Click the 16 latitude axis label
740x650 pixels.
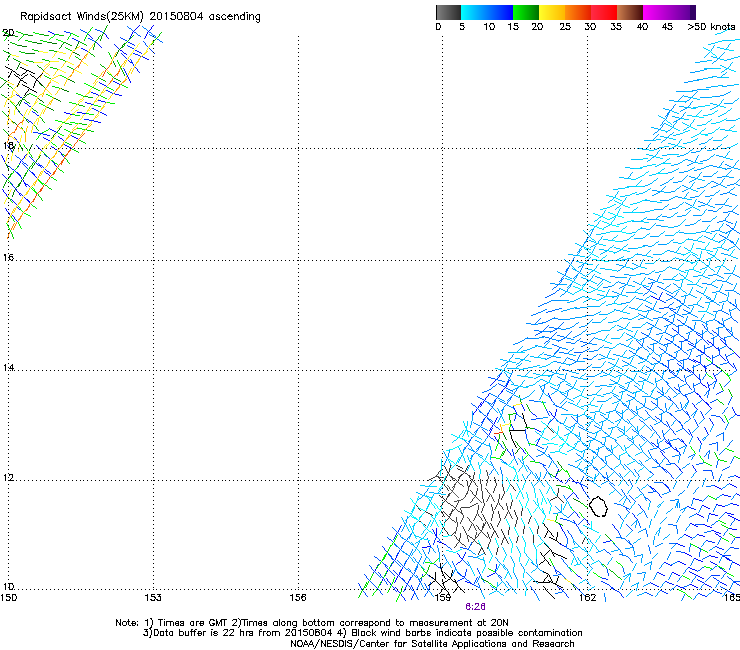(8, 257)
